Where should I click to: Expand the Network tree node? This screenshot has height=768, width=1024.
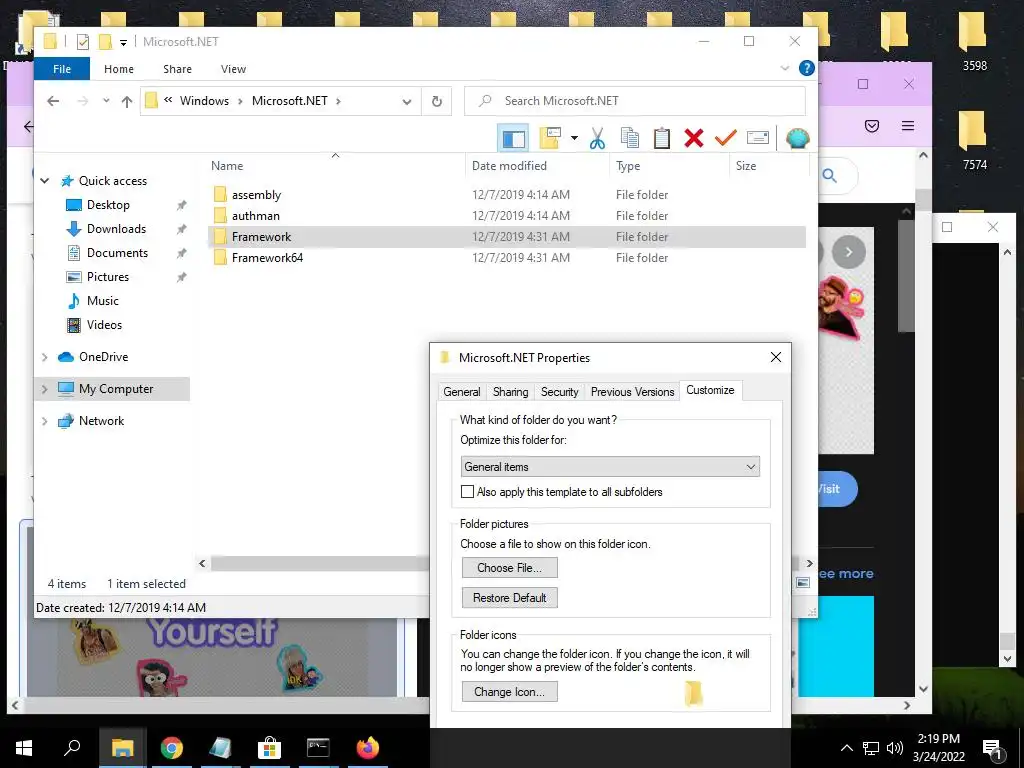coord(44,421)
